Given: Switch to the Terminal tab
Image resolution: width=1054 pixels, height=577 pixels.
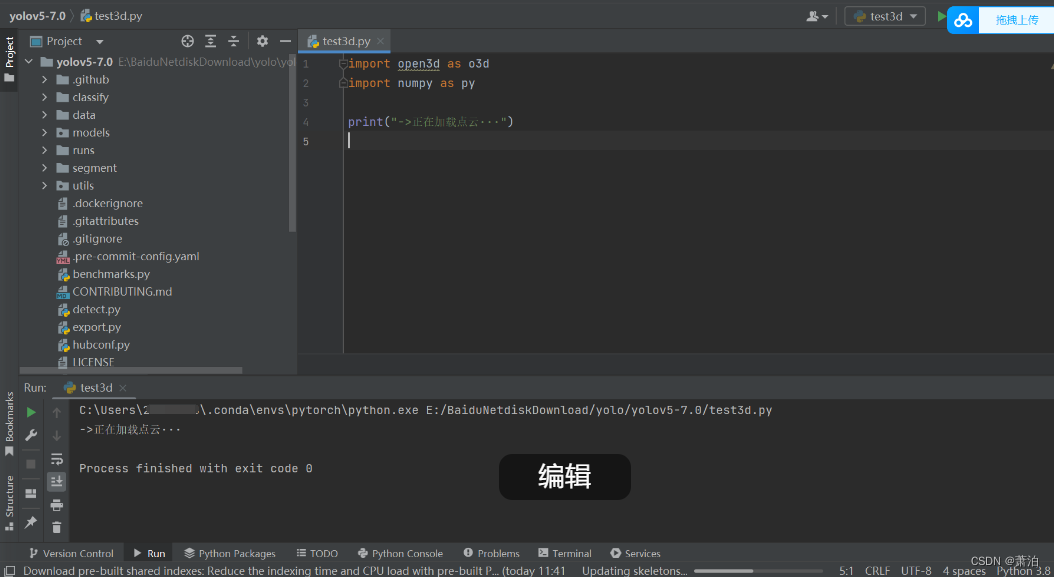Looking at the screenshot, I should pyautogui.click(x=565, y=553).
